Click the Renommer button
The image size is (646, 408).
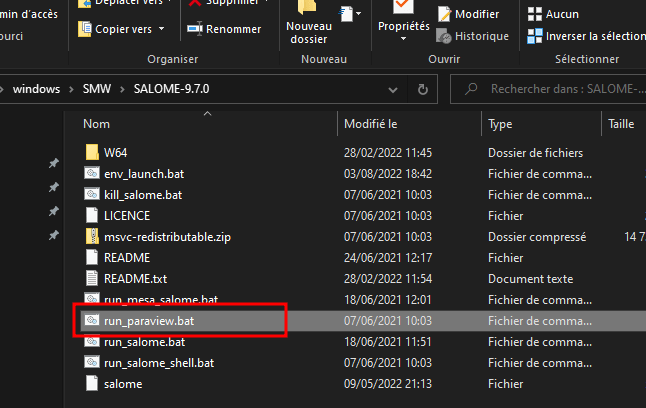click(224, 29)
